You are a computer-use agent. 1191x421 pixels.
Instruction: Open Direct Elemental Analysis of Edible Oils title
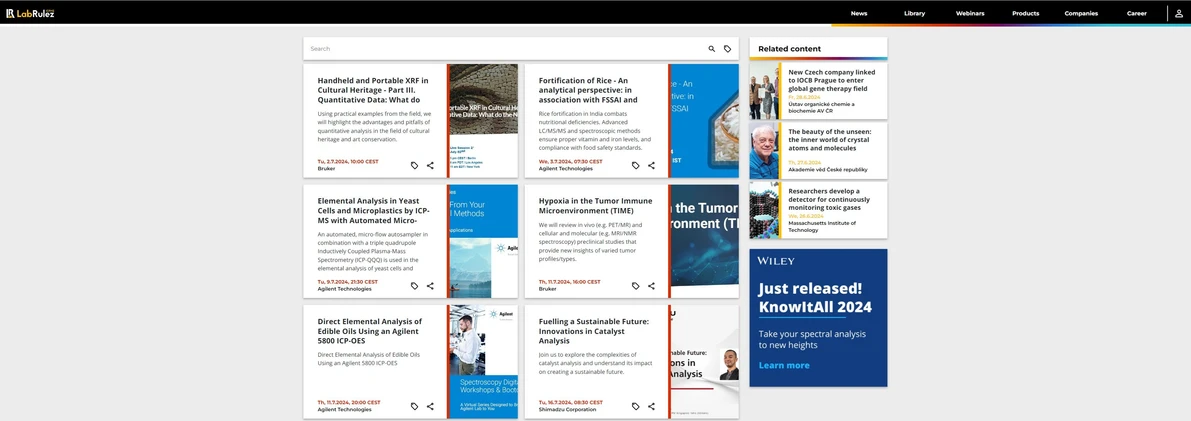point(370,331)
